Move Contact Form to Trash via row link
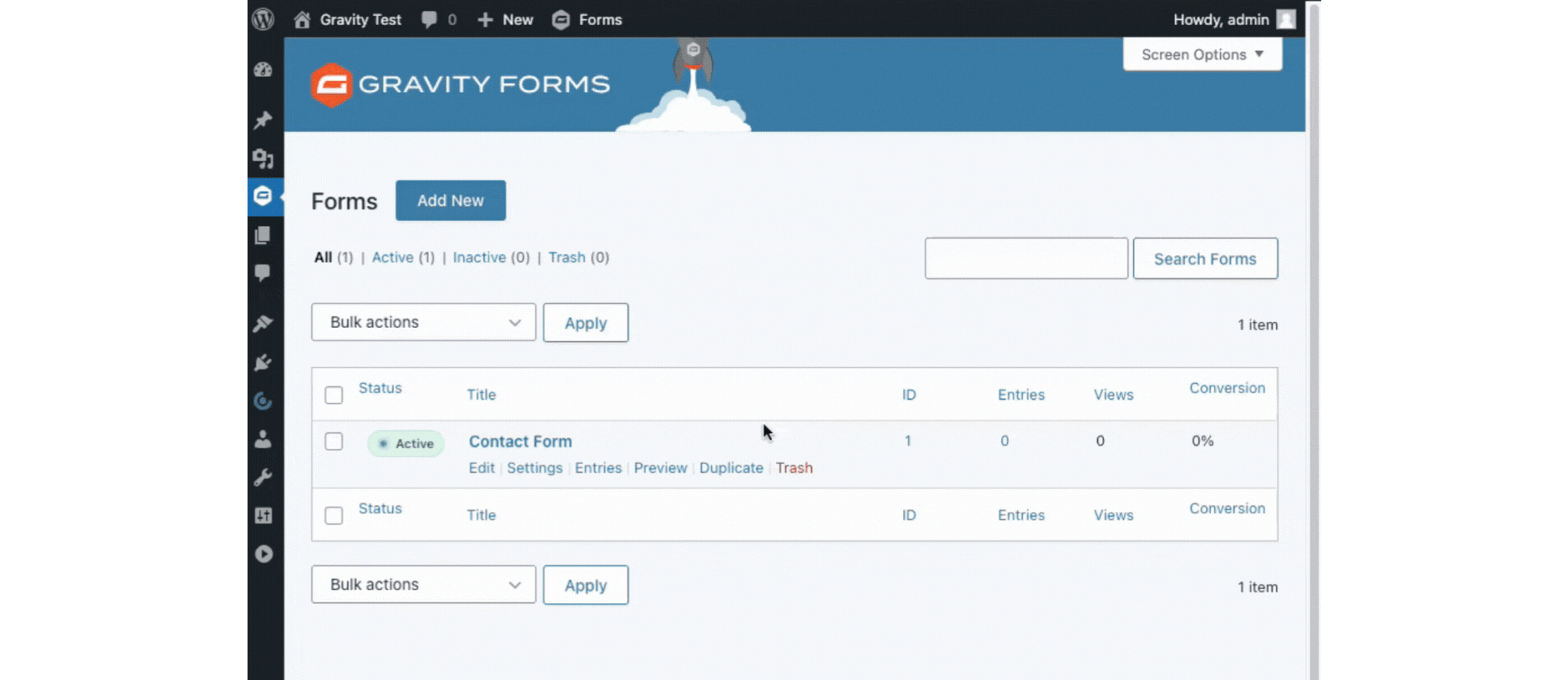1568x680 pixels. click(x=794, y=468)
